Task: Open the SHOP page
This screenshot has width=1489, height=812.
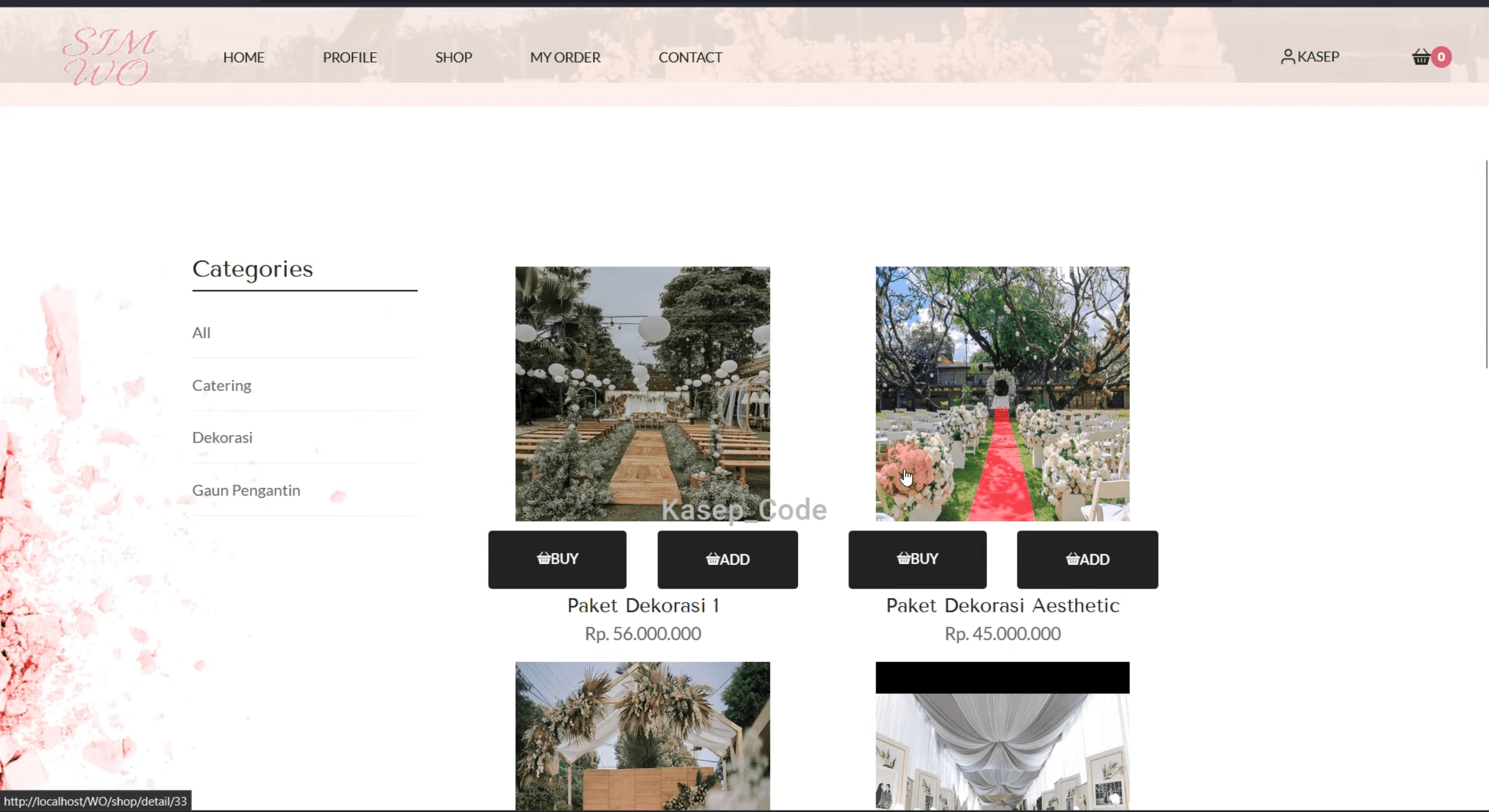Action: tap(453, 57)
